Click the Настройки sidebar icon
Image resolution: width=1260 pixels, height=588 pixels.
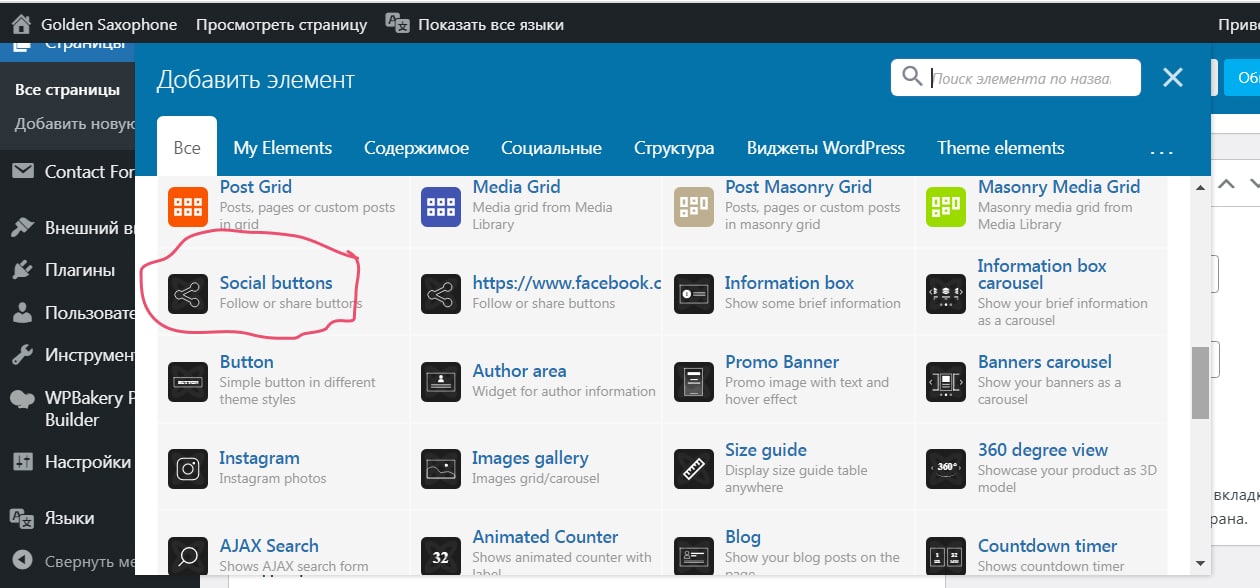(x=22, y=462)
